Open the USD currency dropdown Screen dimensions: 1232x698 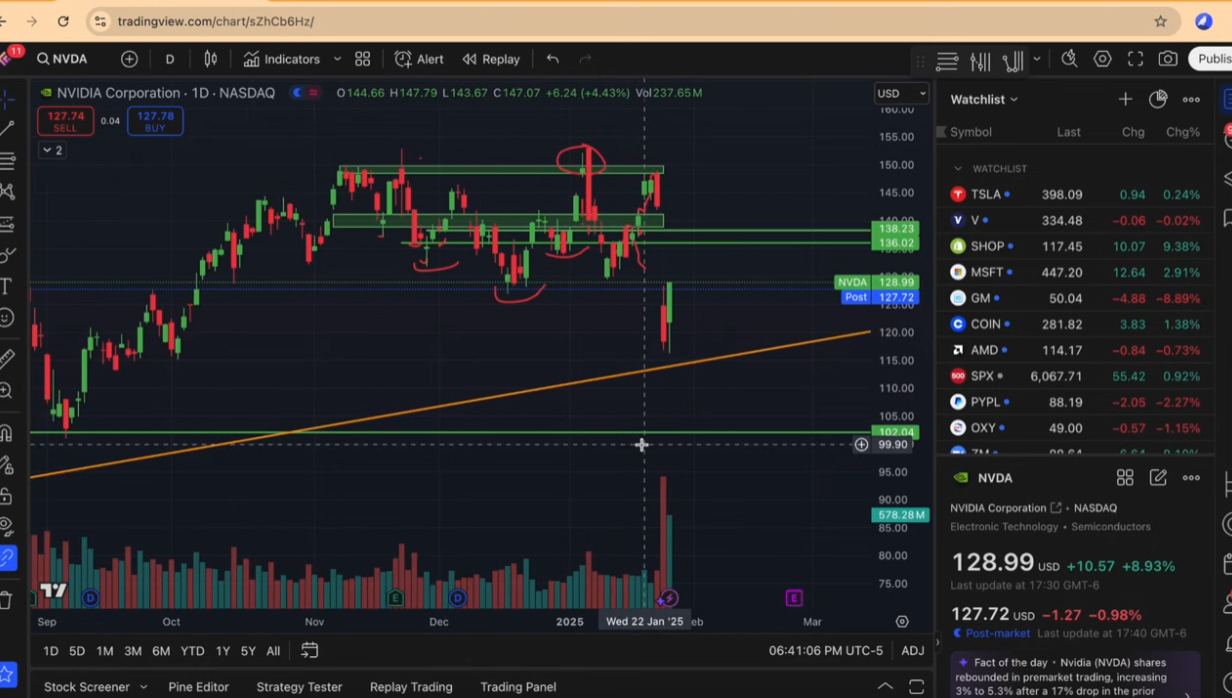[x=901, y=93]
